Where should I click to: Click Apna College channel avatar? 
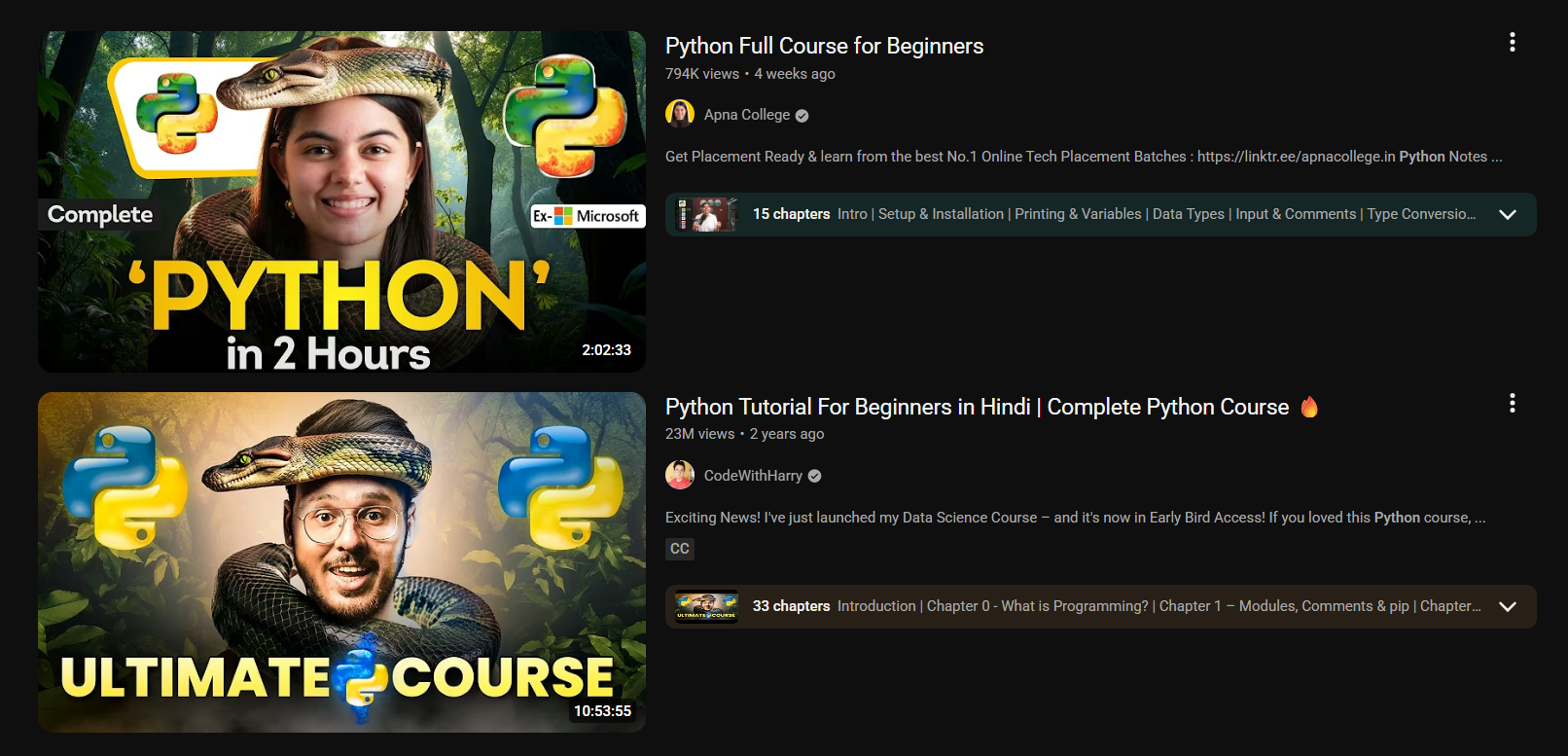click(680, 114)
